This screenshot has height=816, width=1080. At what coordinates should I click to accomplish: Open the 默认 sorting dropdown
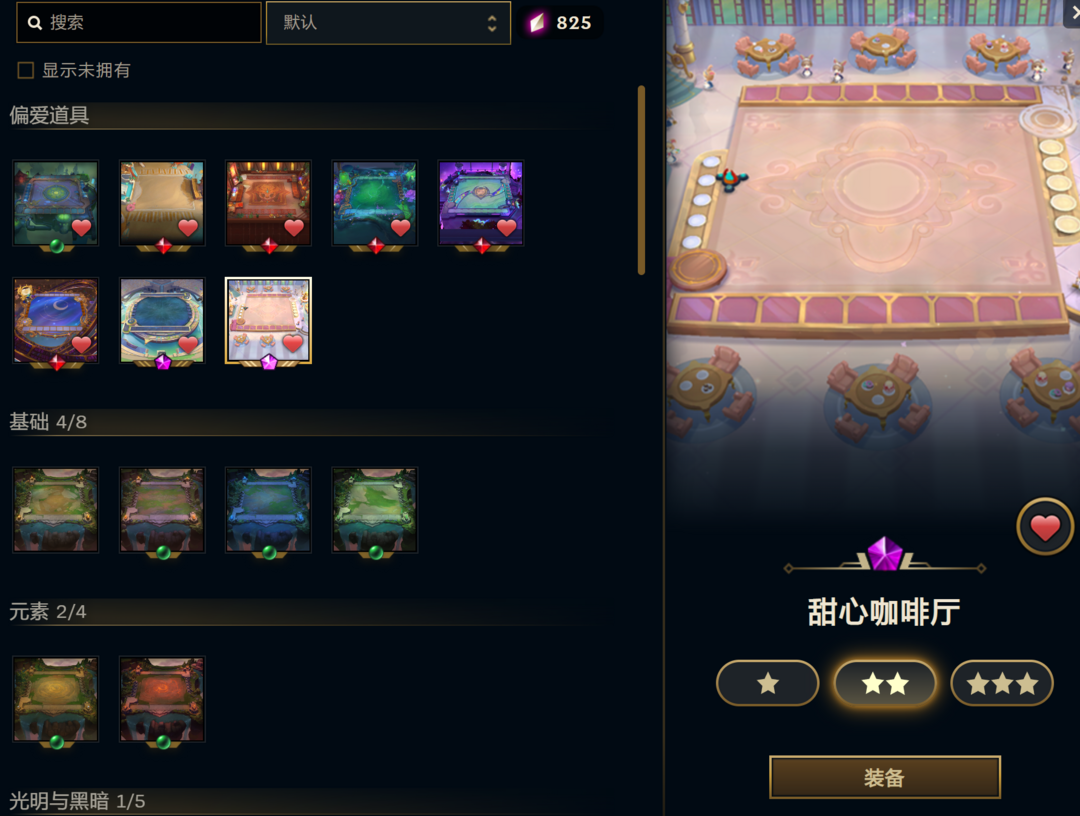pyautogui.click(x=388, y=23)
